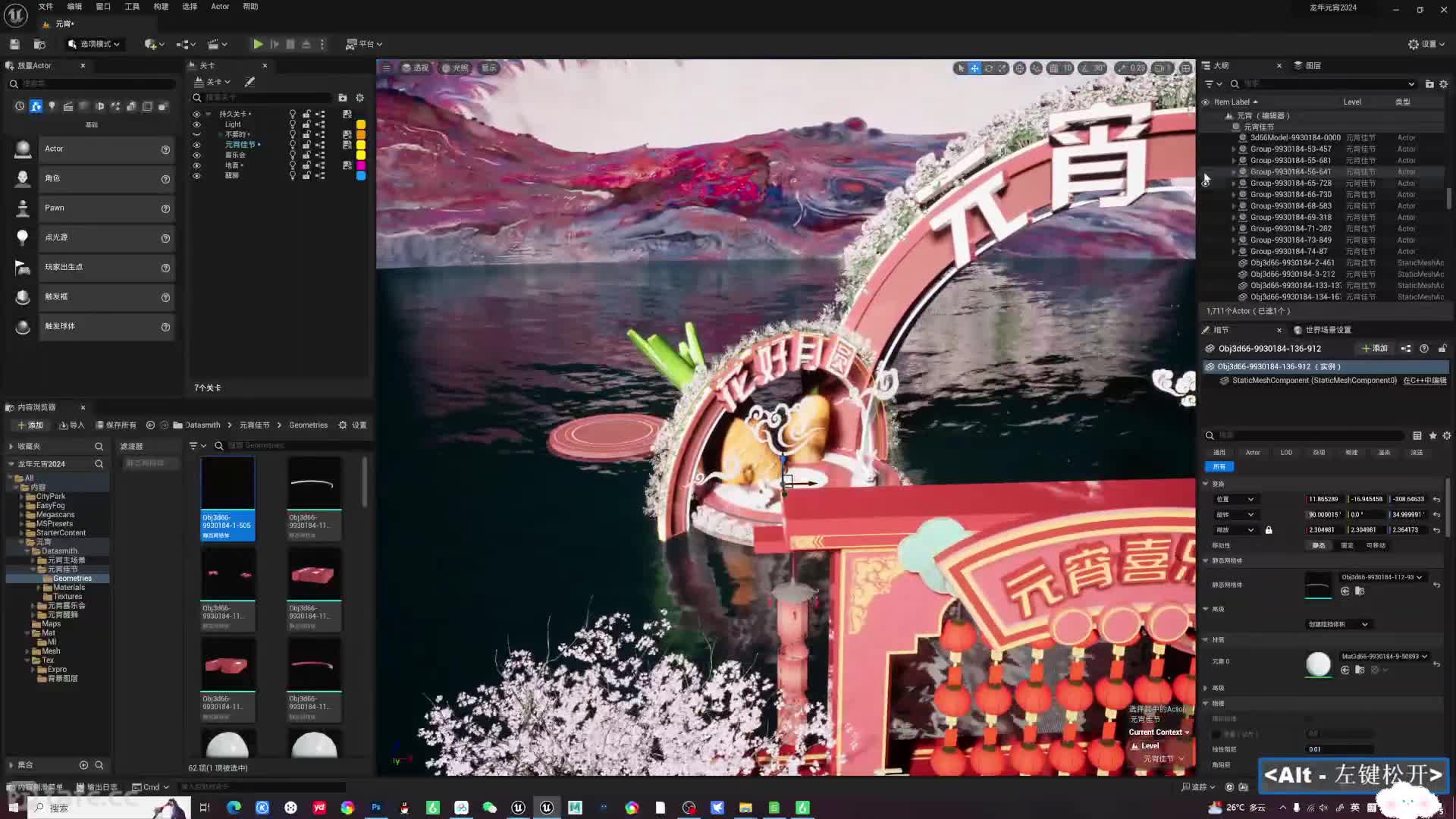Click the lock icon in Details panel header
This screenshot has width=1456, height=819.
(x=1442, y=349)
